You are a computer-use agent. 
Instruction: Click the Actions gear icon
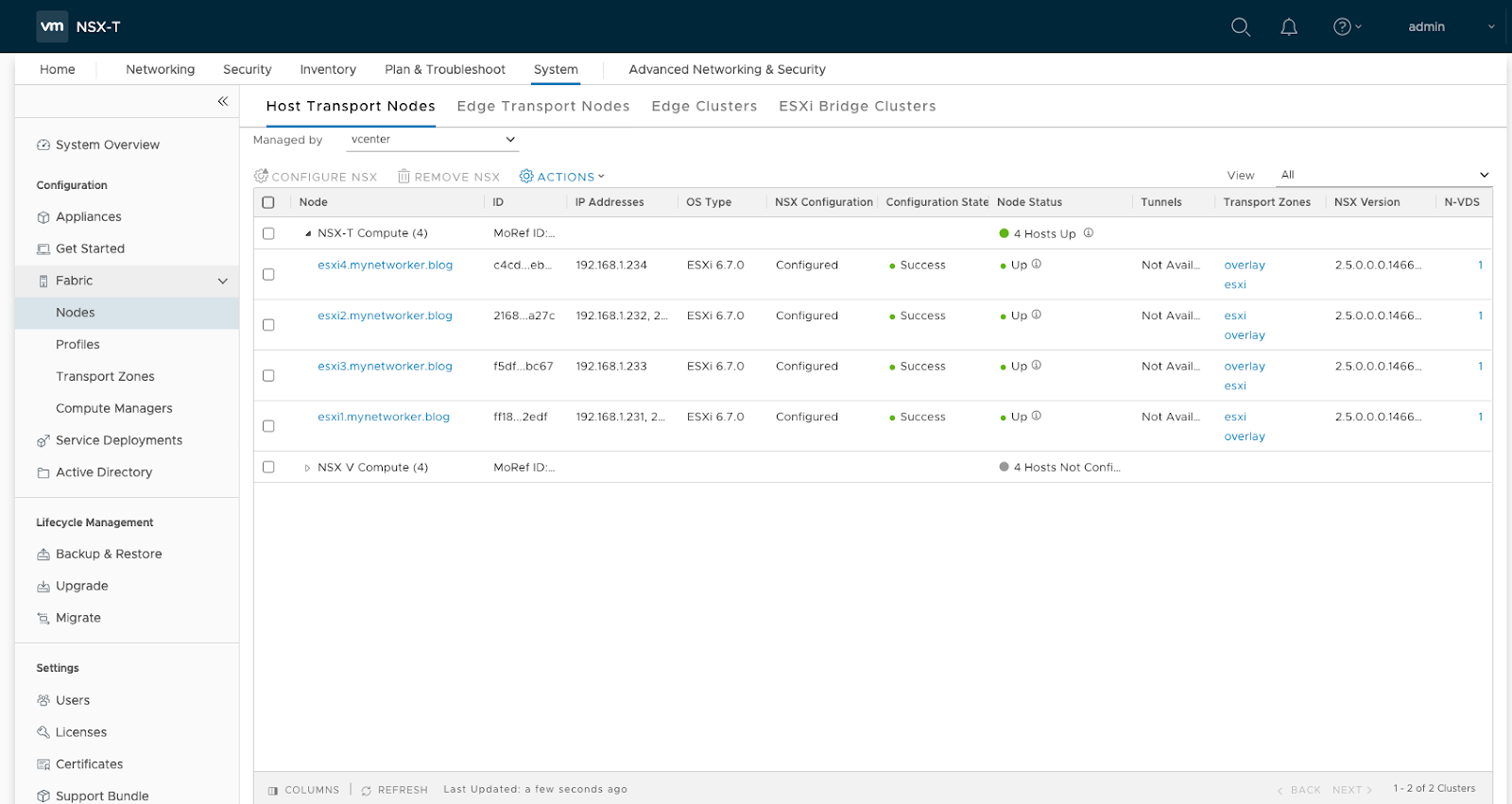(526, 177)
